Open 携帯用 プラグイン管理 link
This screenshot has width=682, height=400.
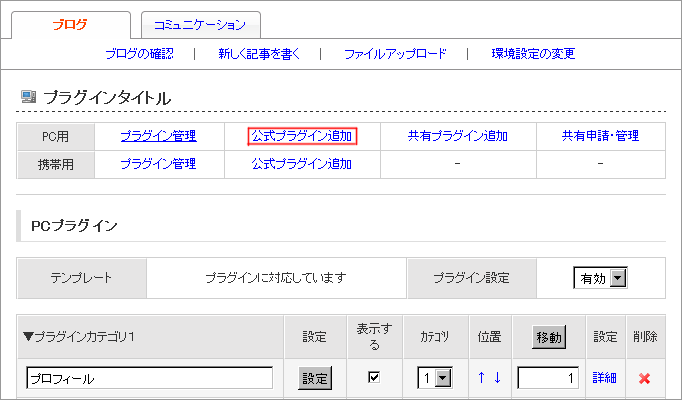[158, 164]
